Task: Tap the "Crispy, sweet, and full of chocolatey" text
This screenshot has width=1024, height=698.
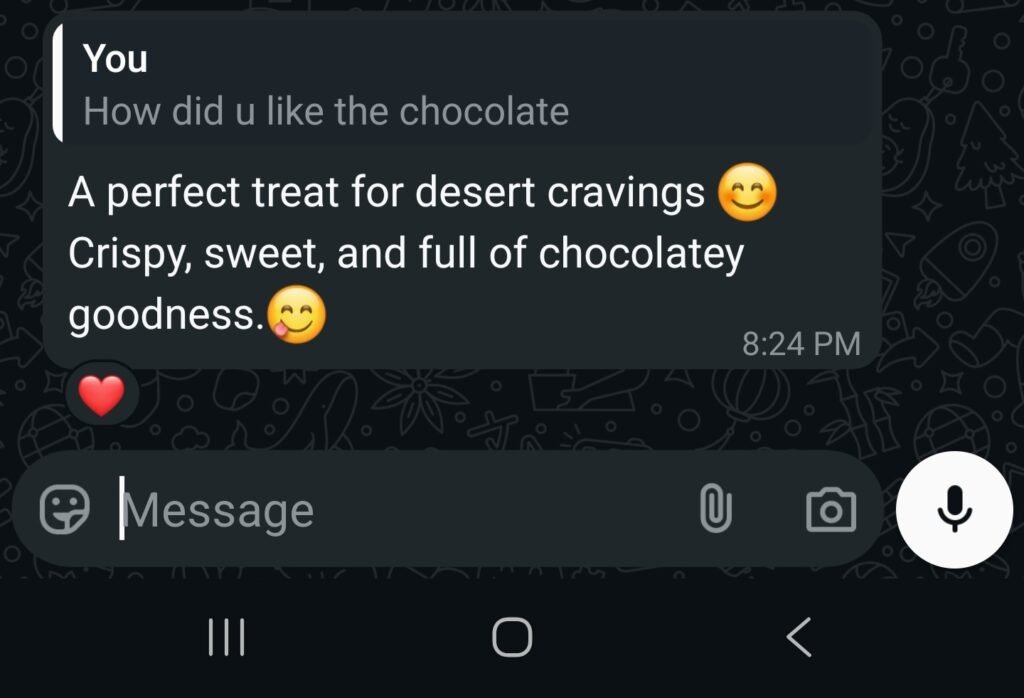Action: [x=406, y=253]
